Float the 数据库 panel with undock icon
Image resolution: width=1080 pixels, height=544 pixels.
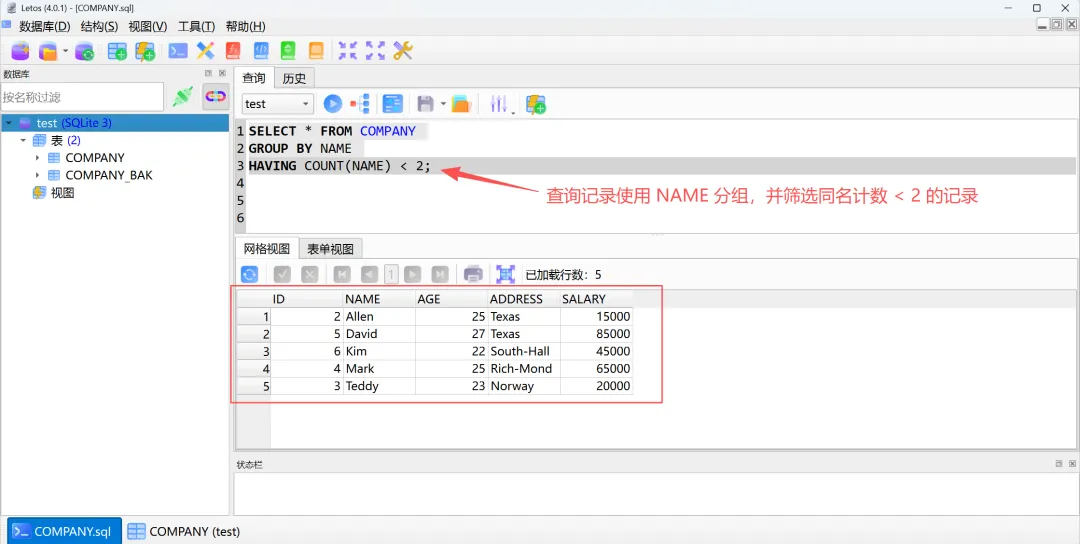coord(209,73)
